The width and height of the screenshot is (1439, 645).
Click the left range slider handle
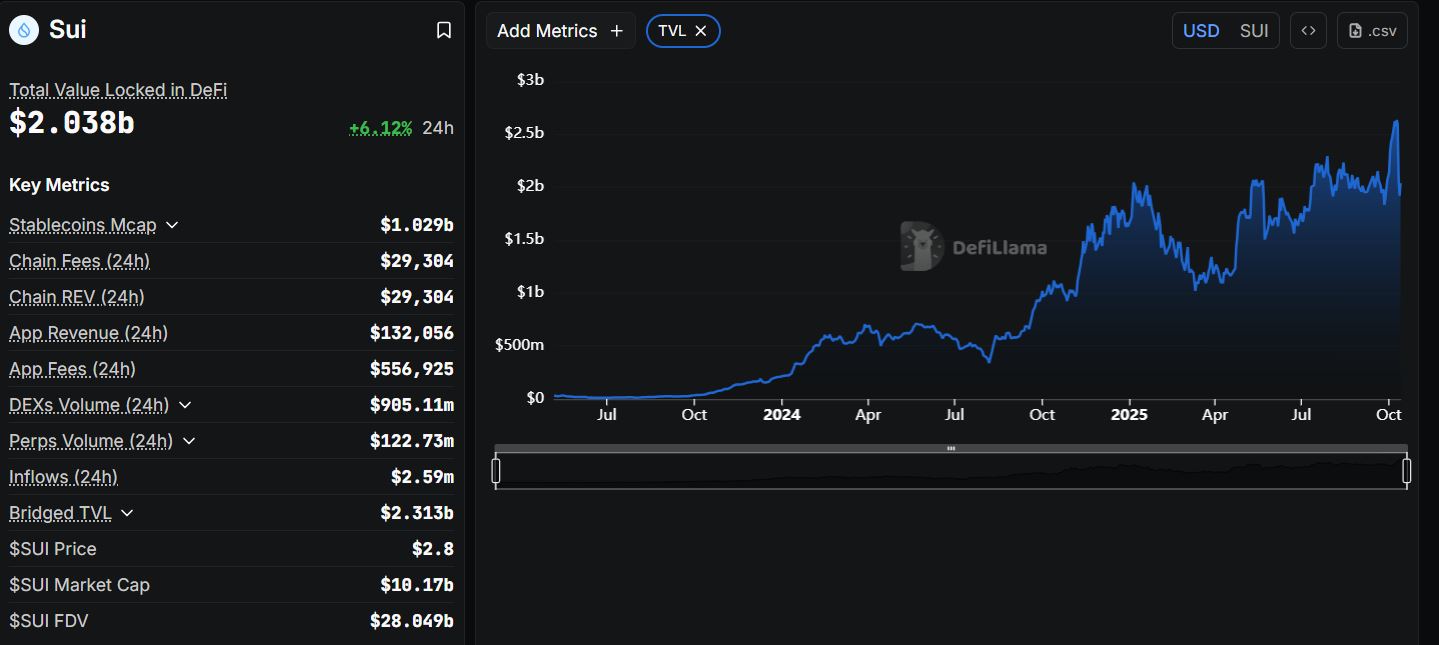click(x=496, y=470)
